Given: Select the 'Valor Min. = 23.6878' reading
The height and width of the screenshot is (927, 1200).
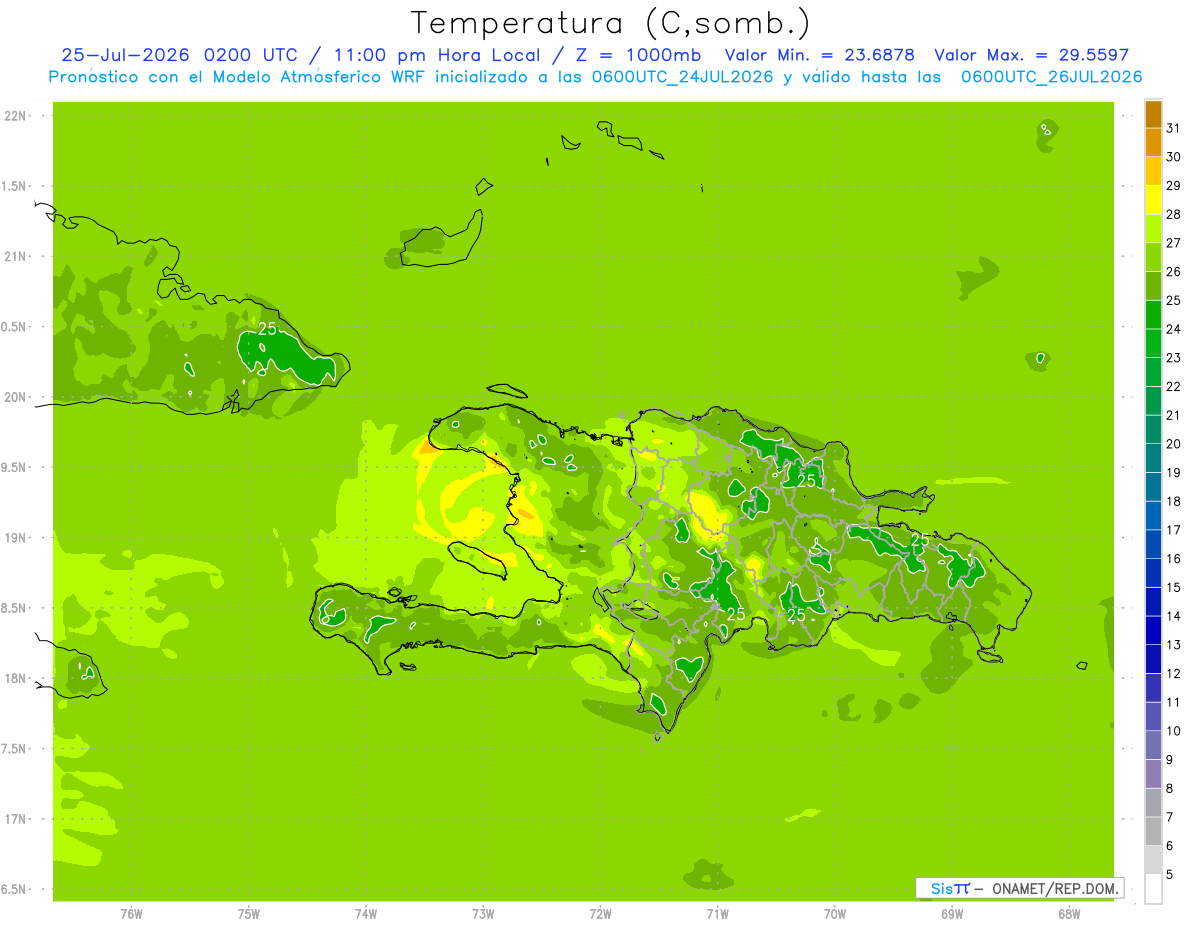Looking at the screenshot, I should (x=819, y=55).
